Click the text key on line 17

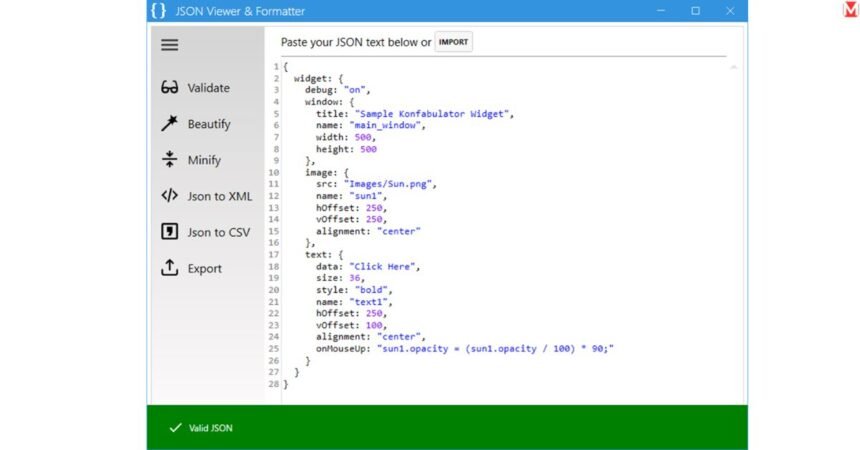click(315, 255)
